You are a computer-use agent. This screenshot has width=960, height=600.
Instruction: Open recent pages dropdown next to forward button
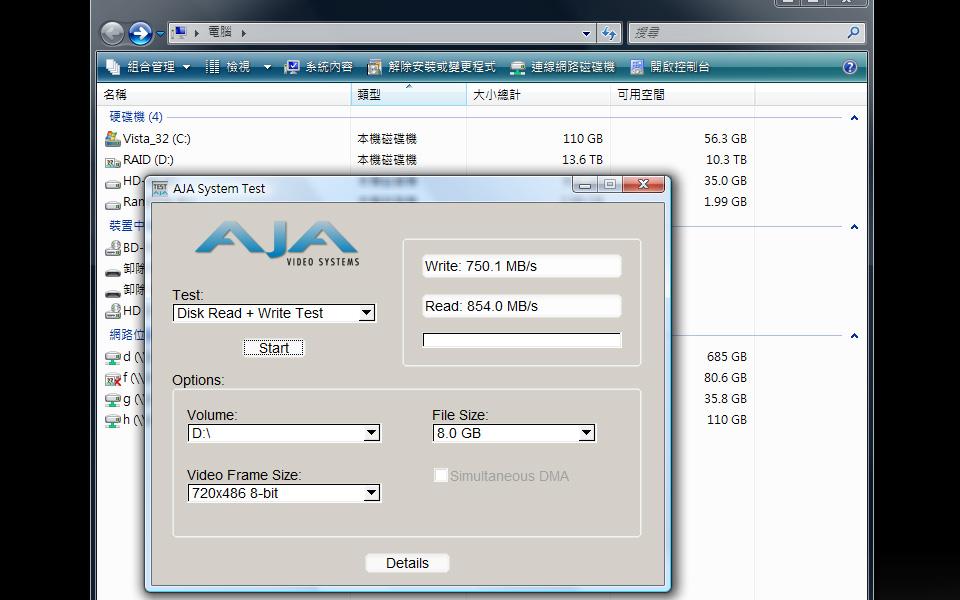click(160, 34)
